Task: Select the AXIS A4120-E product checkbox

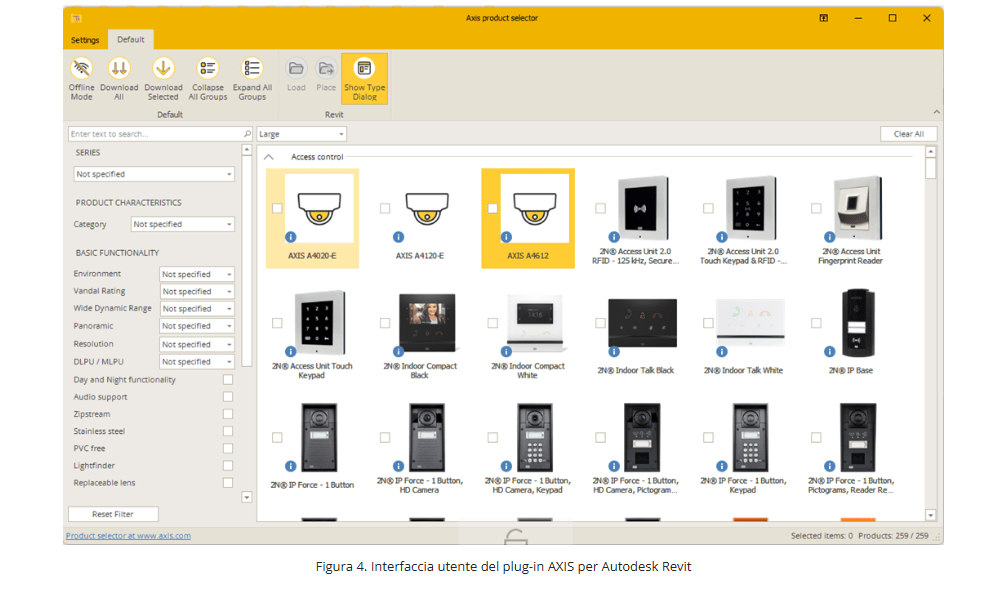Action: pos(385,208)
